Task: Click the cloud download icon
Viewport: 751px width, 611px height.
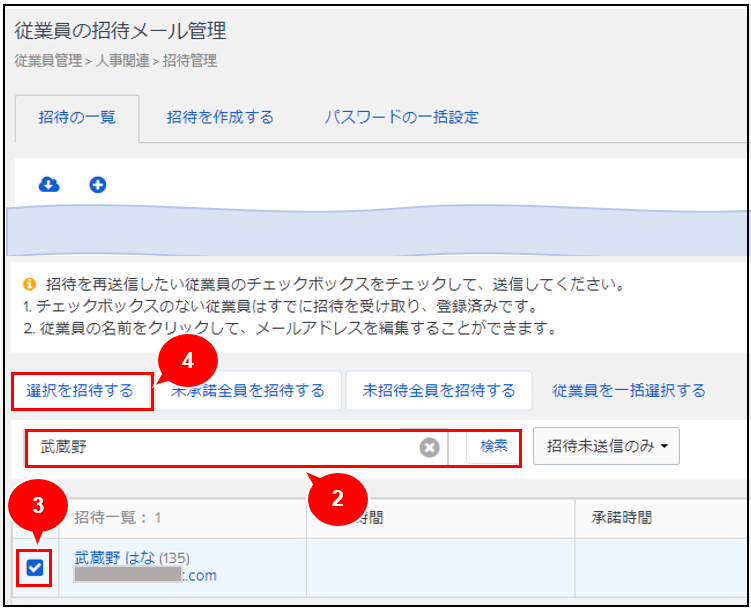Action: [x=48, y=184]
